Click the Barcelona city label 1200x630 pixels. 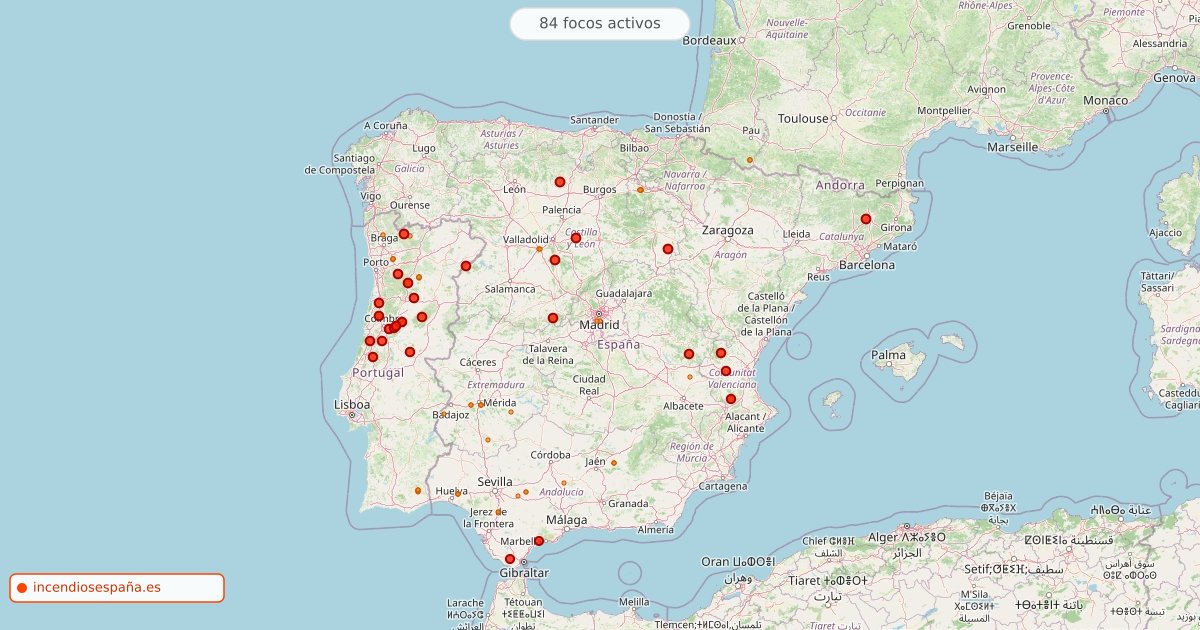pos(867,265)
